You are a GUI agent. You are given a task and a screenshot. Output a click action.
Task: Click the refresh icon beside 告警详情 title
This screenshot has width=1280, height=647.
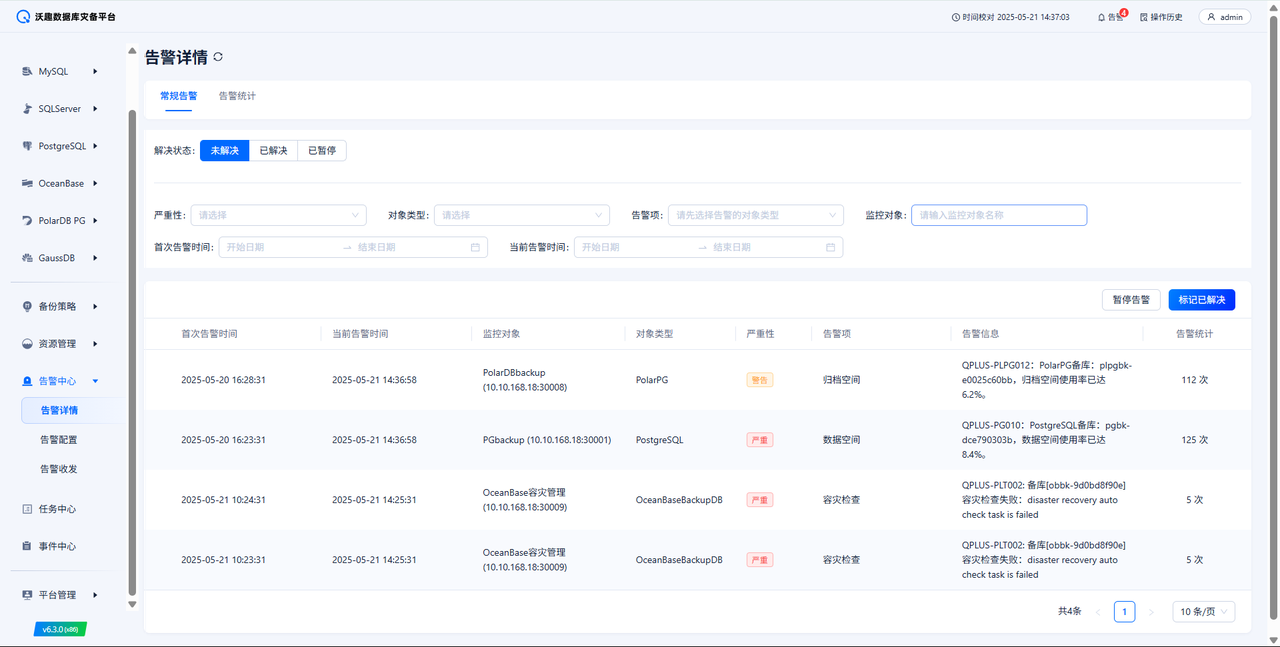218,57
